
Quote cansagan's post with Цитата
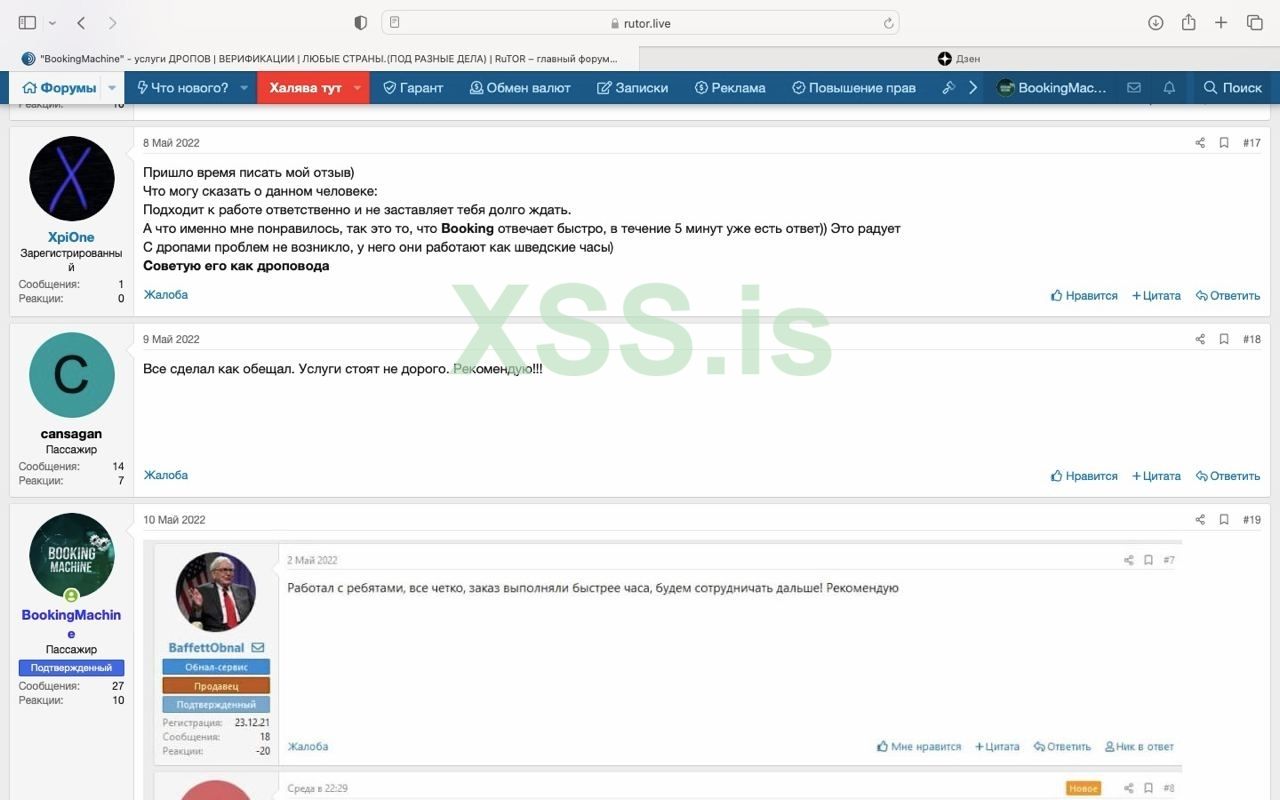tap(1156, 476)
